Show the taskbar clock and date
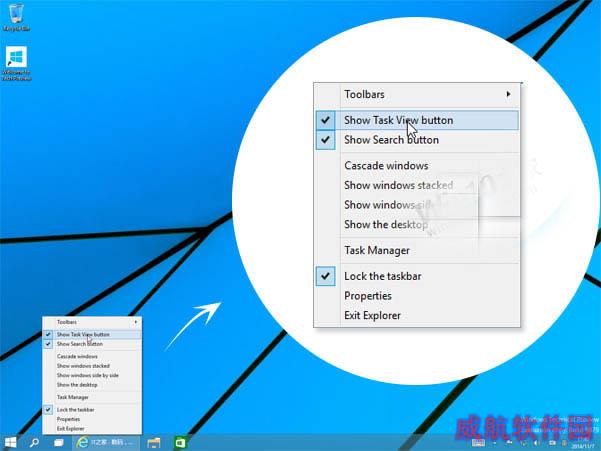Viewport: 601px width, 451px height. point(583,444)
